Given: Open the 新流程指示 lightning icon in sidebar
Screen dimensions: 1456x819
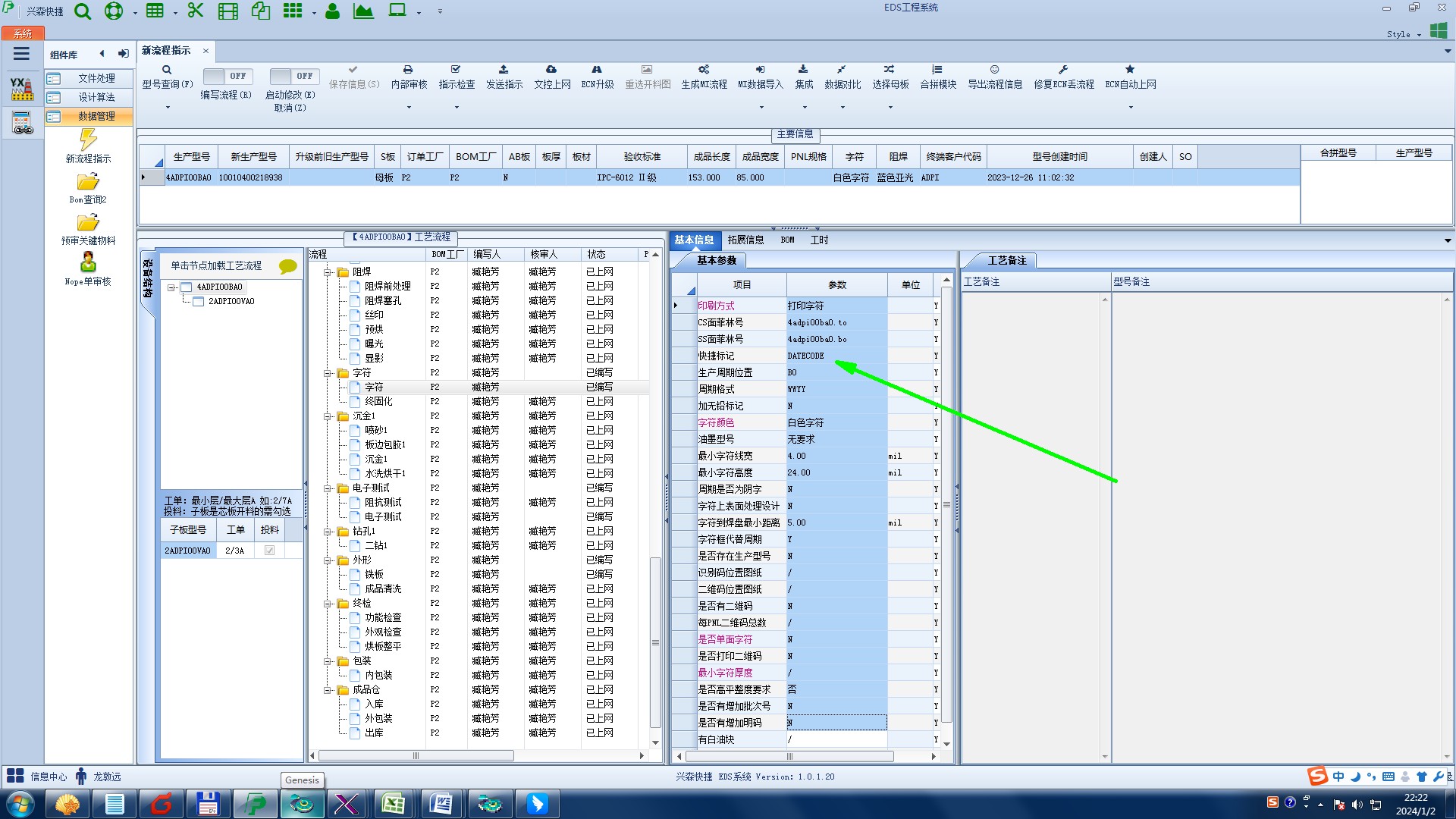Looking at the screenshot, I should pos(88,140).
